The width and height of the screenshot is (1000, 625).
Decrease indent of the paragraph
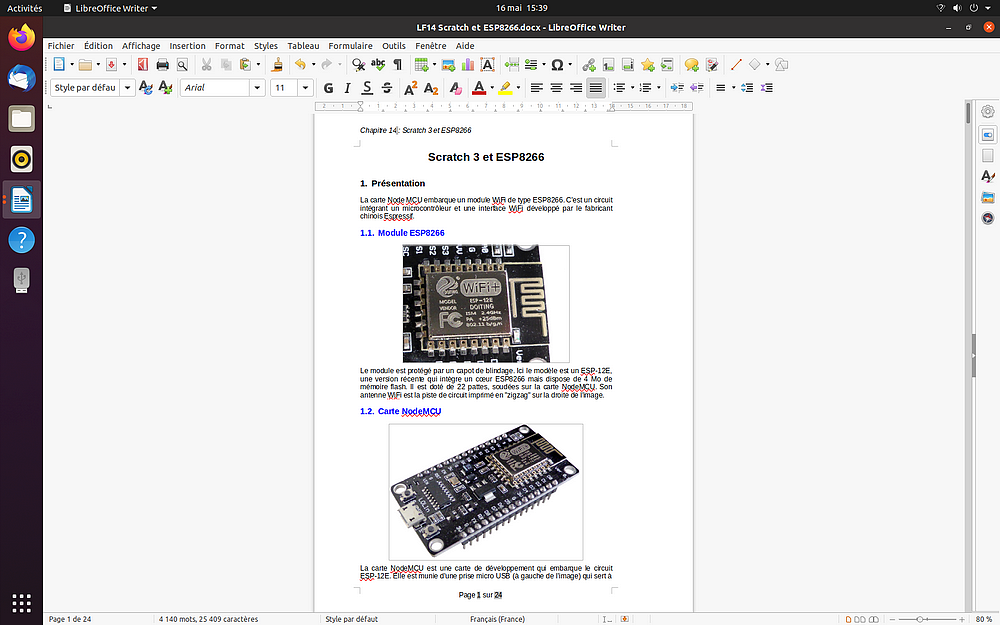[697, 87]
